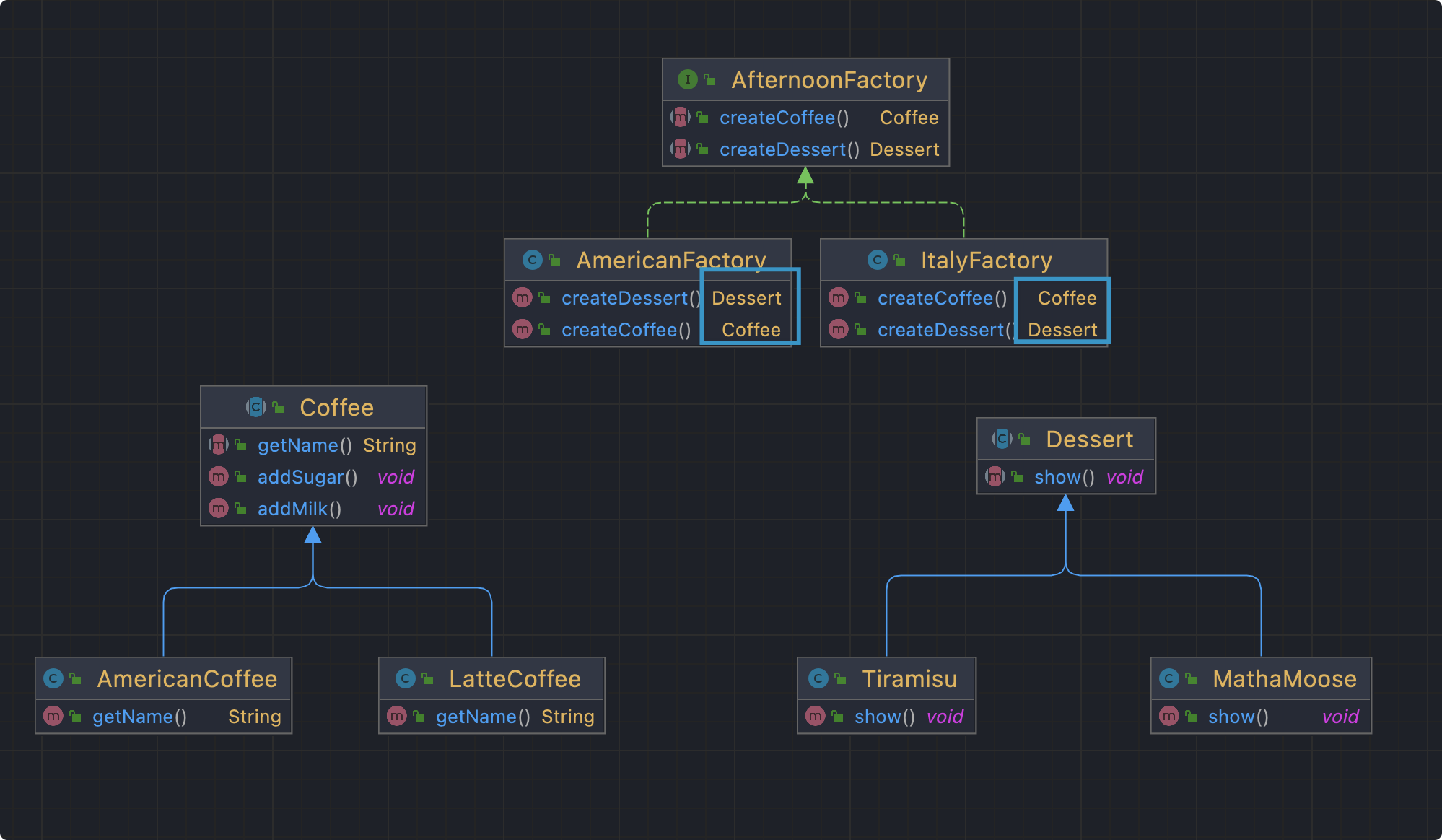Select the AfternoonFactory node title
Image resolution: width=1442 pixels, height=840 pixels.
829,80
